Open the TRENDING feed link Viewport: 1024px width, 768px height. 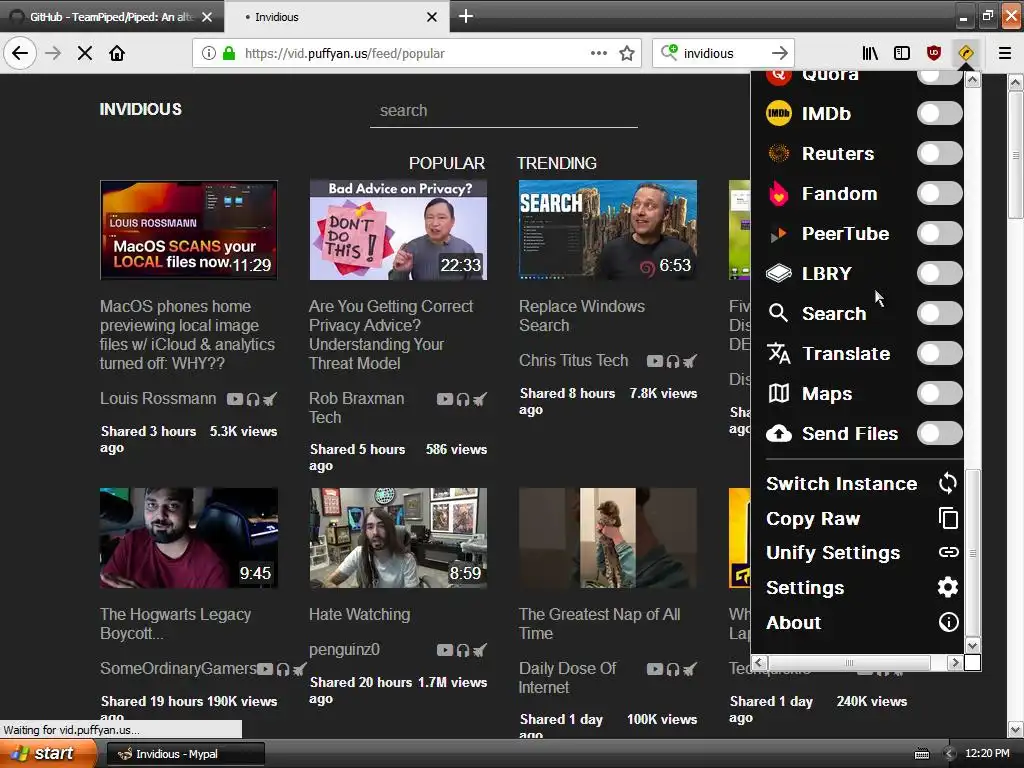pos(556,163)
